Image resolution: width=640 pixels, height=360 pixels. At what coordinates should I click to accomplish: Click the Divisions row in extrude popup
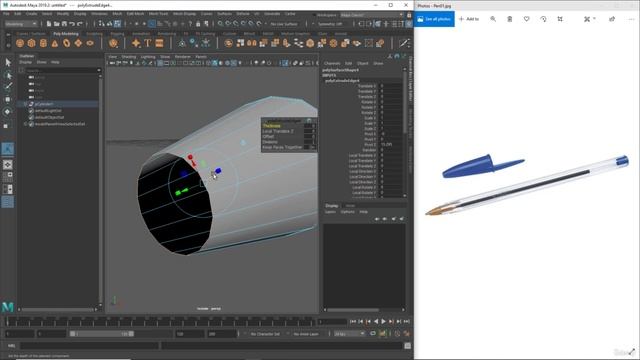[289, 142]
